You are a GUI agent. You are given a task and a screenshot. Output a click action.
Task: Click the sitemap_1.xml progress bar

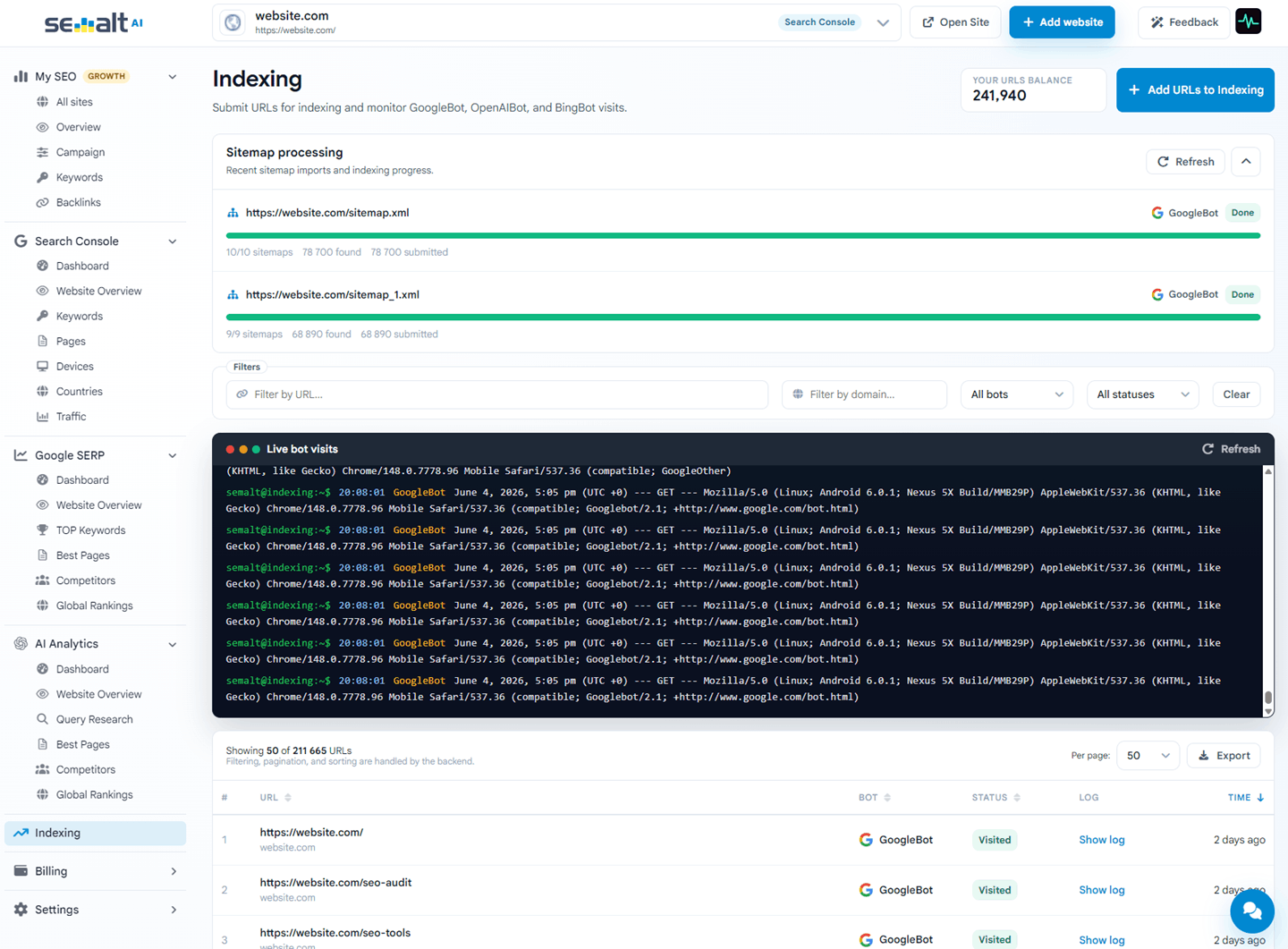click(743, 317)
